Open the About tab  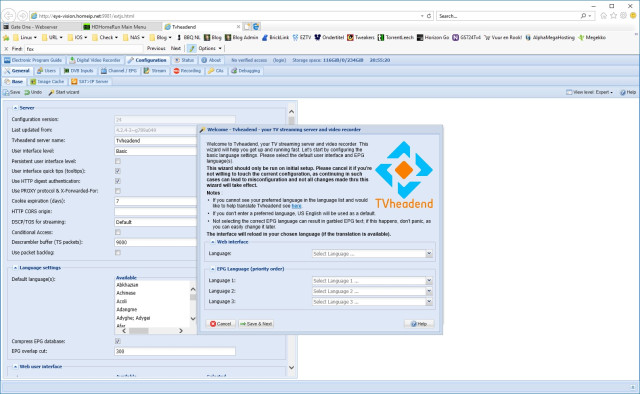[211, 60]
